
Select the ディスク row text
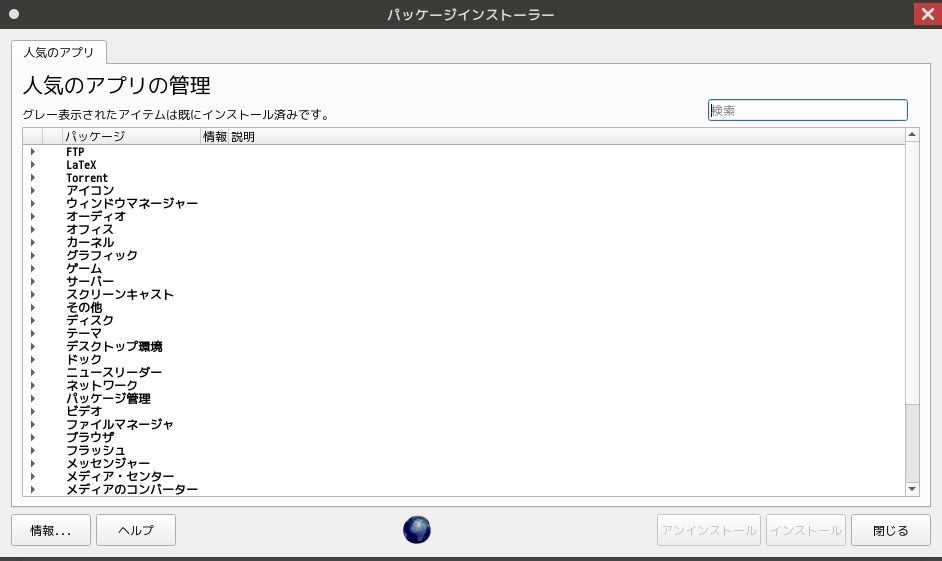tap(90, 320)
